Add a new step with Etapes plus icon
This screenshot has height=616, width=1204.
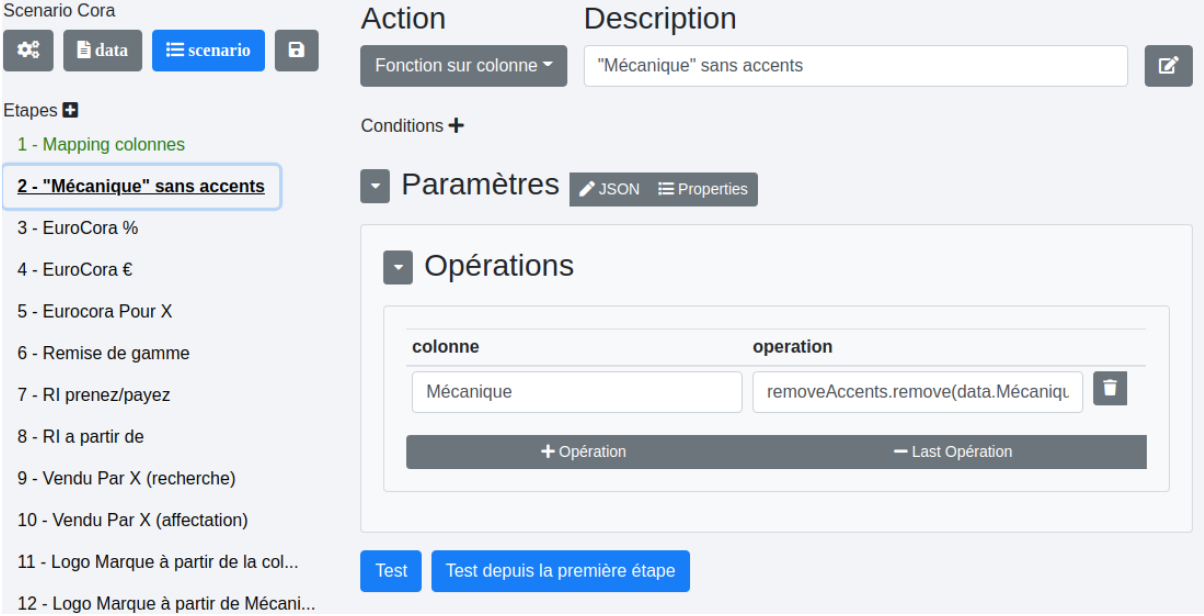click(70, 110)
